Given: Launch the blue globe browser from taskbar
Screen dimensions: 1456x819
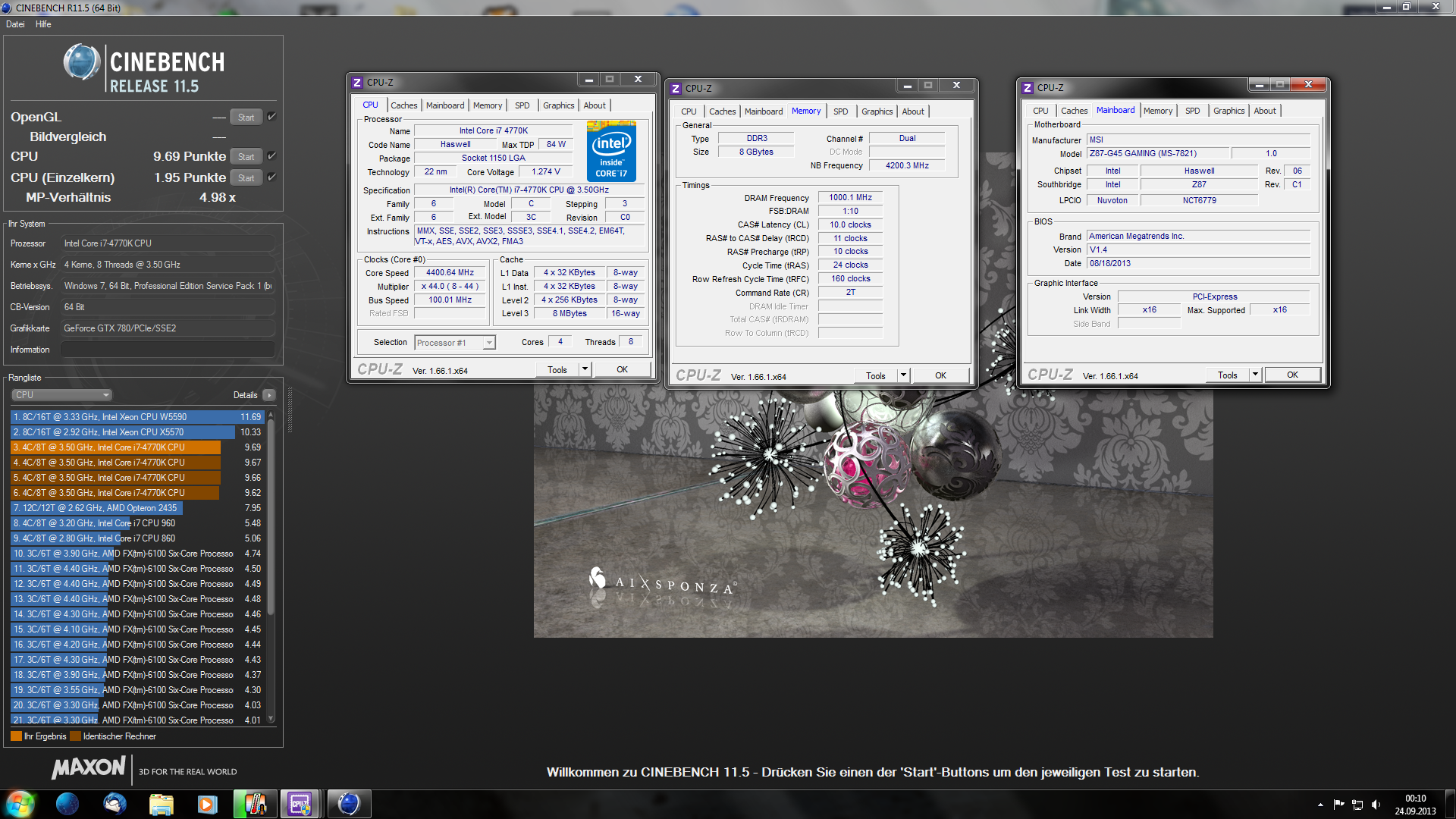Looking at the screenshot, I should (x=67, y=804).
